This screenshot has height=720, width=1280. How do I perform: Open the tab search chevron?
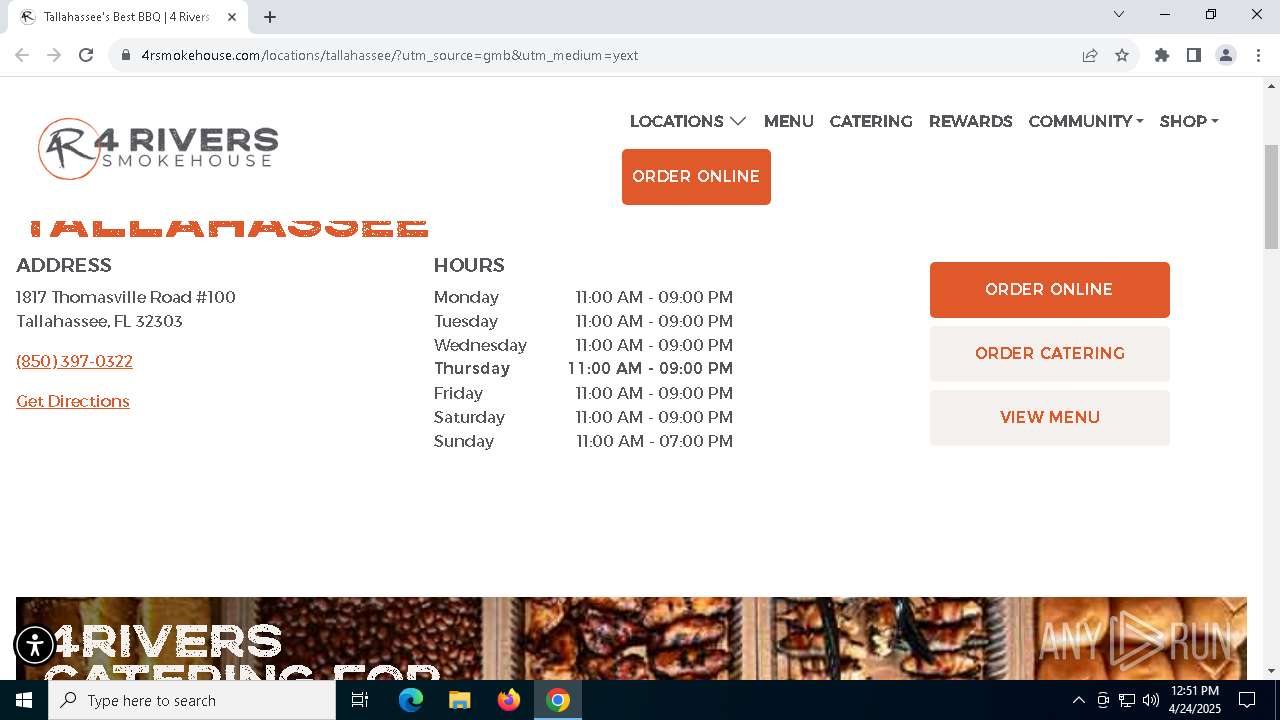click(1119, 14)
